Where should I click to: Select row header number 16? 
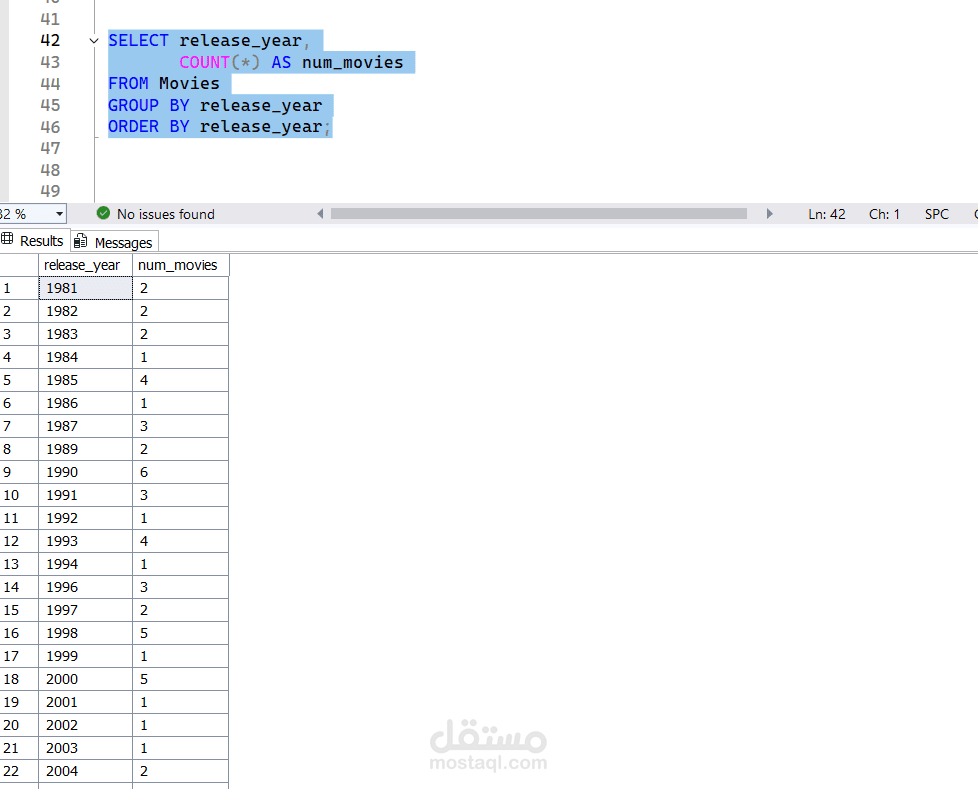[x=19, y=633]
